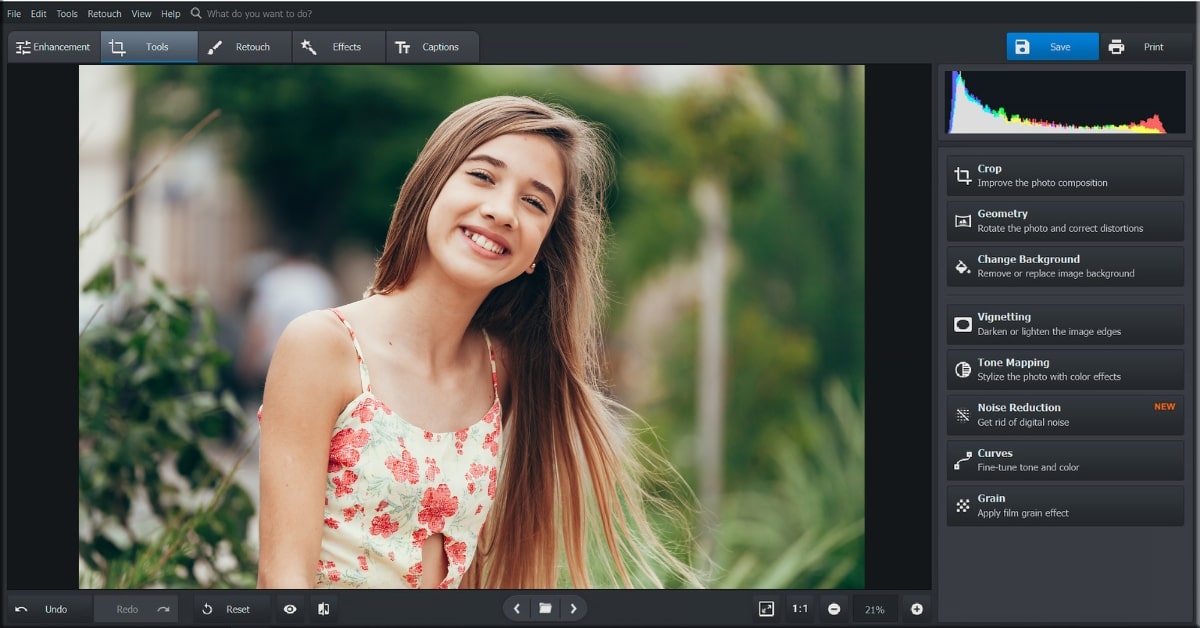Open the Noise Reduction tool
Image resolution: width=1200 pixels, height=628 pixels.
[1065, 414]
